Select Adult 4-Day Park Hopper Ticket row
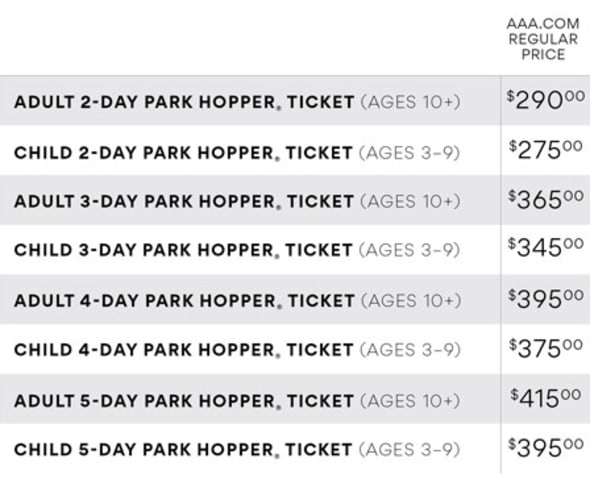The height and width of the screenshot is (500, 590). tap(295, 299)
